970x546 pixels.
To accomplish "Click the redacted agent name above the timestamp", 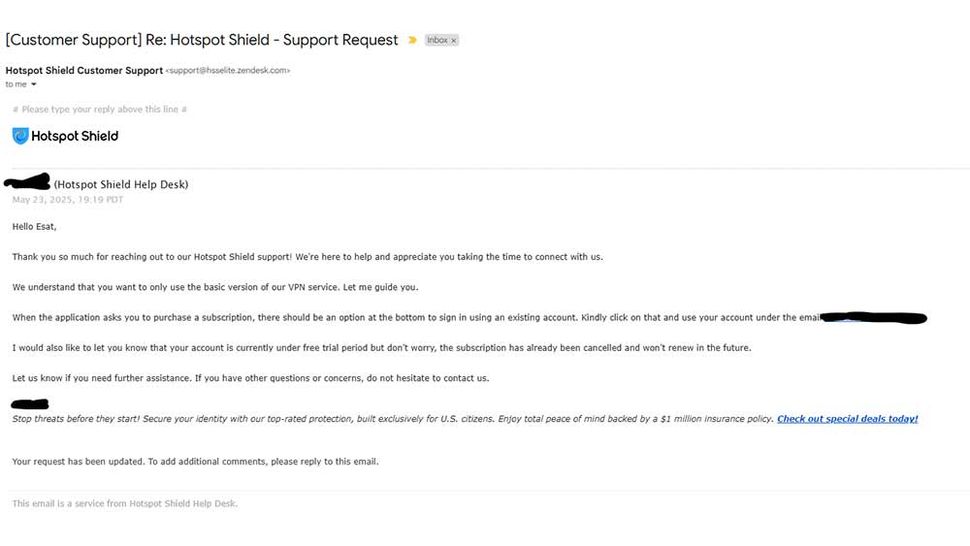I will pos(28,182).
